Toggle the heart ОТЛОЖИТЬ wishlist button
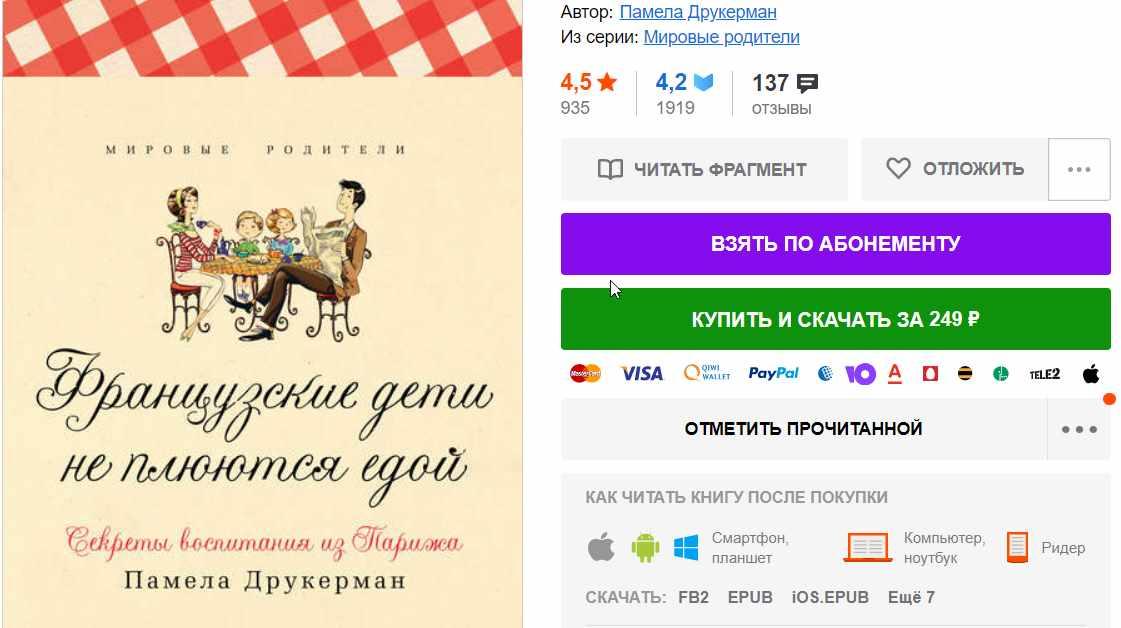 click(x=954, y=169)
